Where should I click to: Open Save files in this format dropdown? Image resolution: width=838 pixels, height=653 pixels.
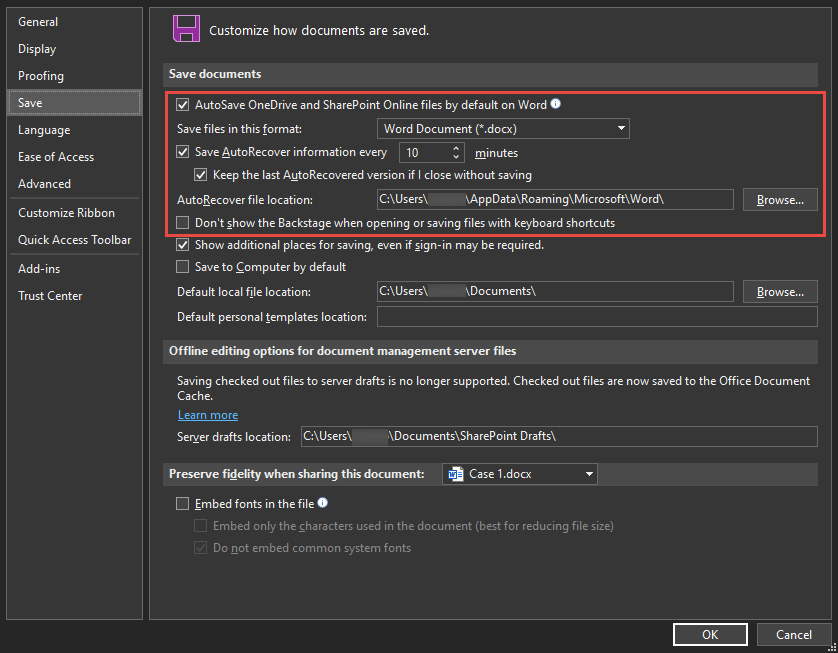coord(503,129)
